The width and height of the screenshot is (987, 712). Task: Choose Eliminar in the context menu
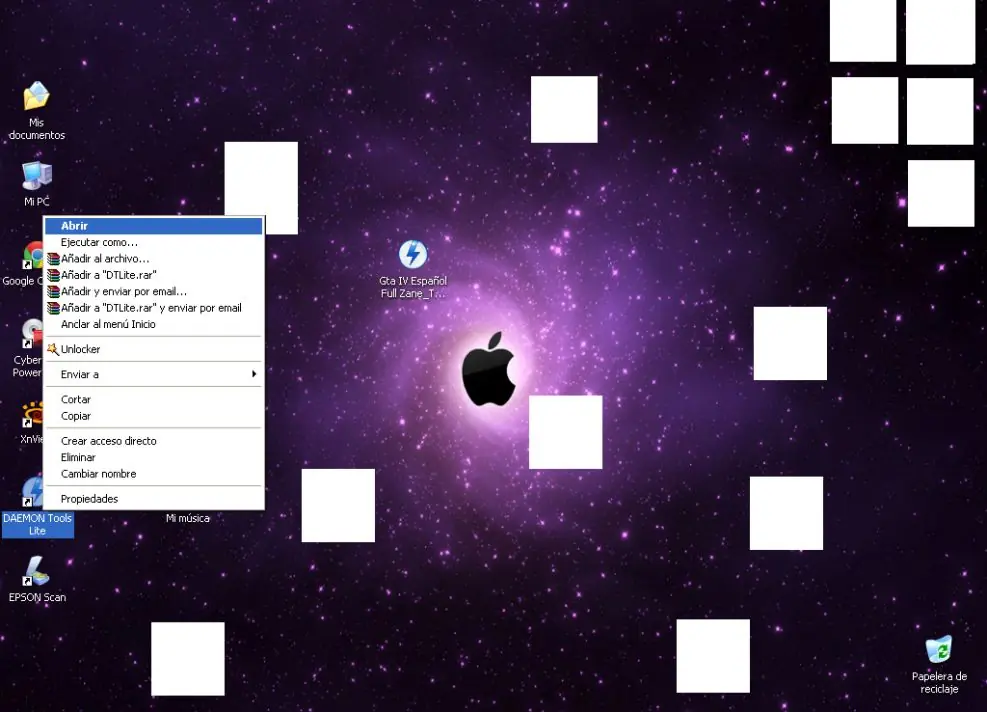(154, 458)
